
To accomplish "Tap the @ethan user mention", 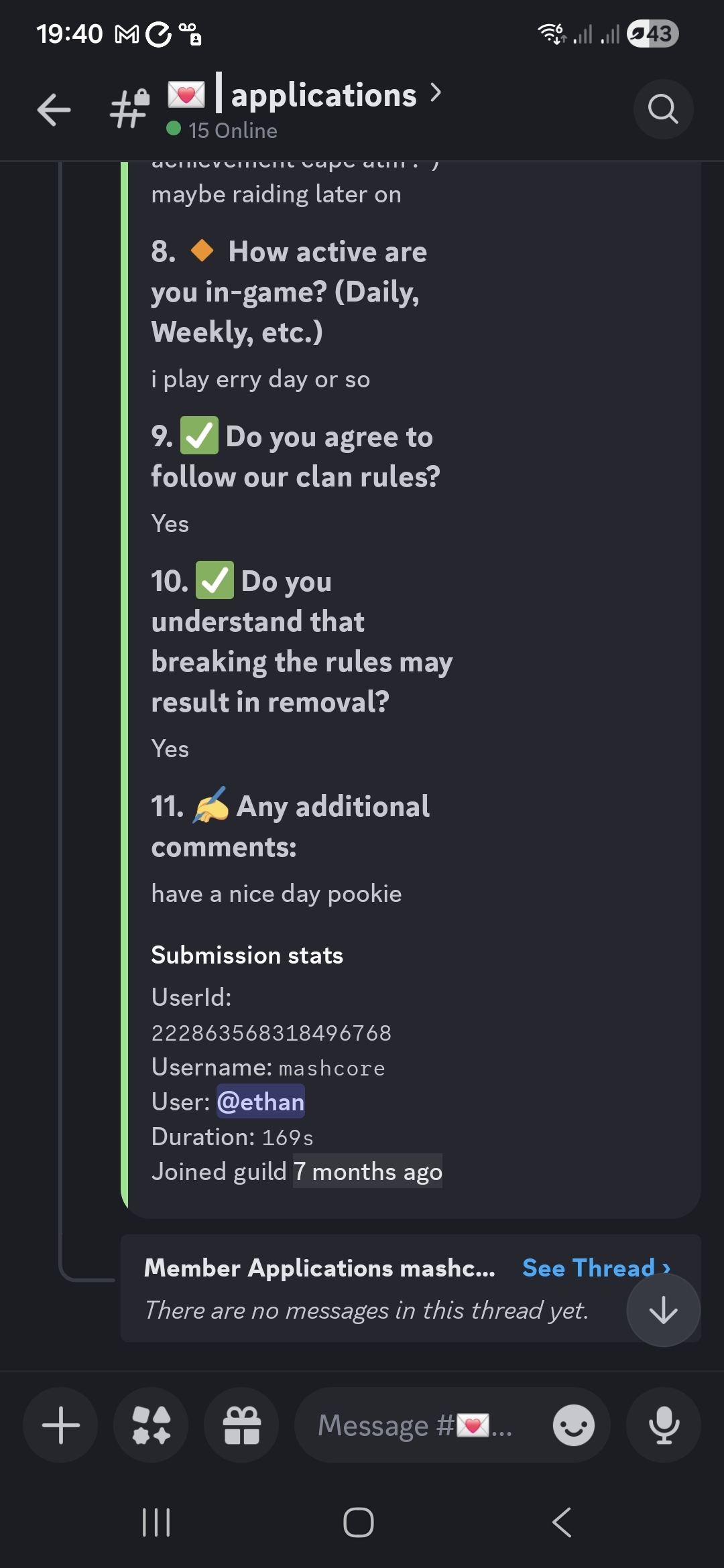I will 261,1102.
